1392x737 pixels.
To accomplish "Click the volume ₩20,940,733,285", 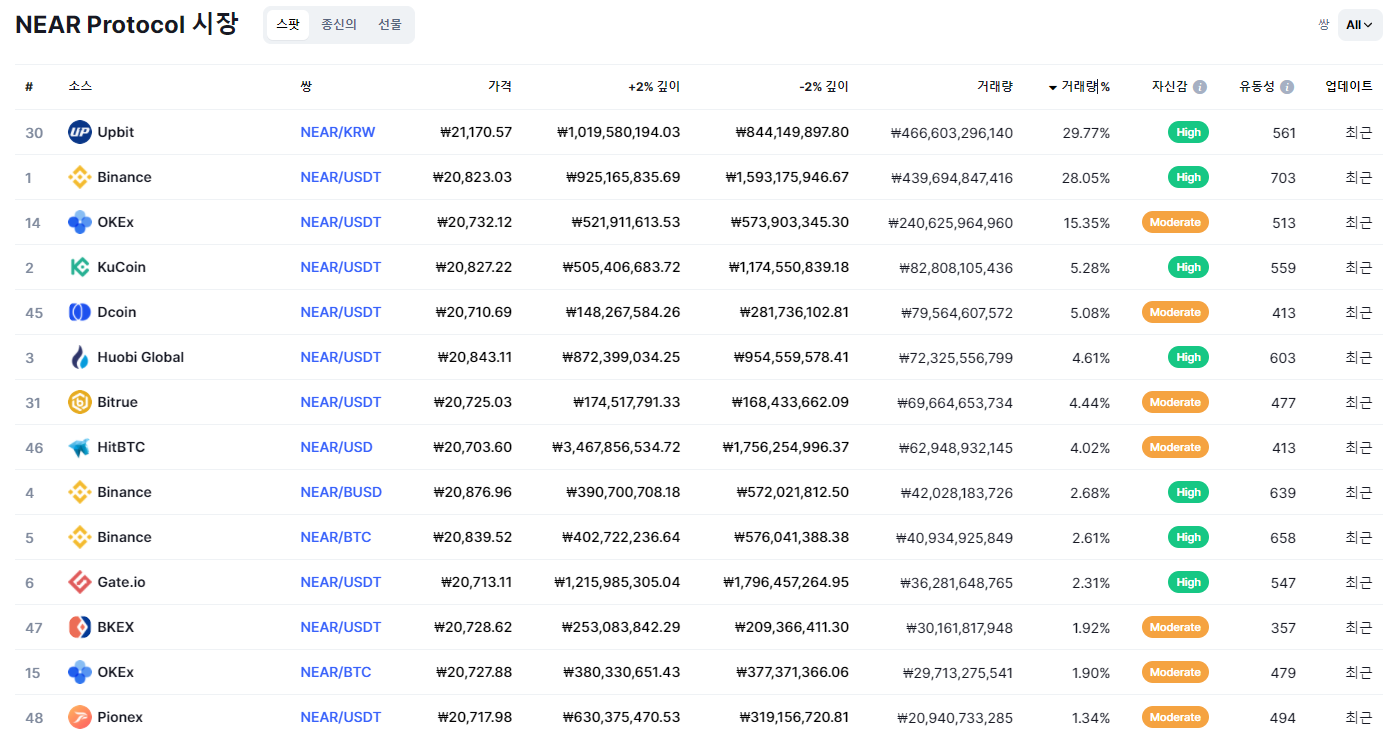I will [956, 718].
